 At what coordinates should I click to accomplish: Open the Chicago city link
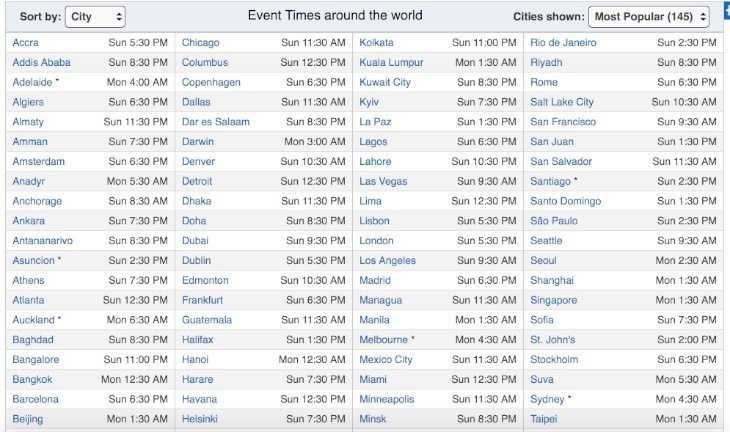[x=201, y=42]
